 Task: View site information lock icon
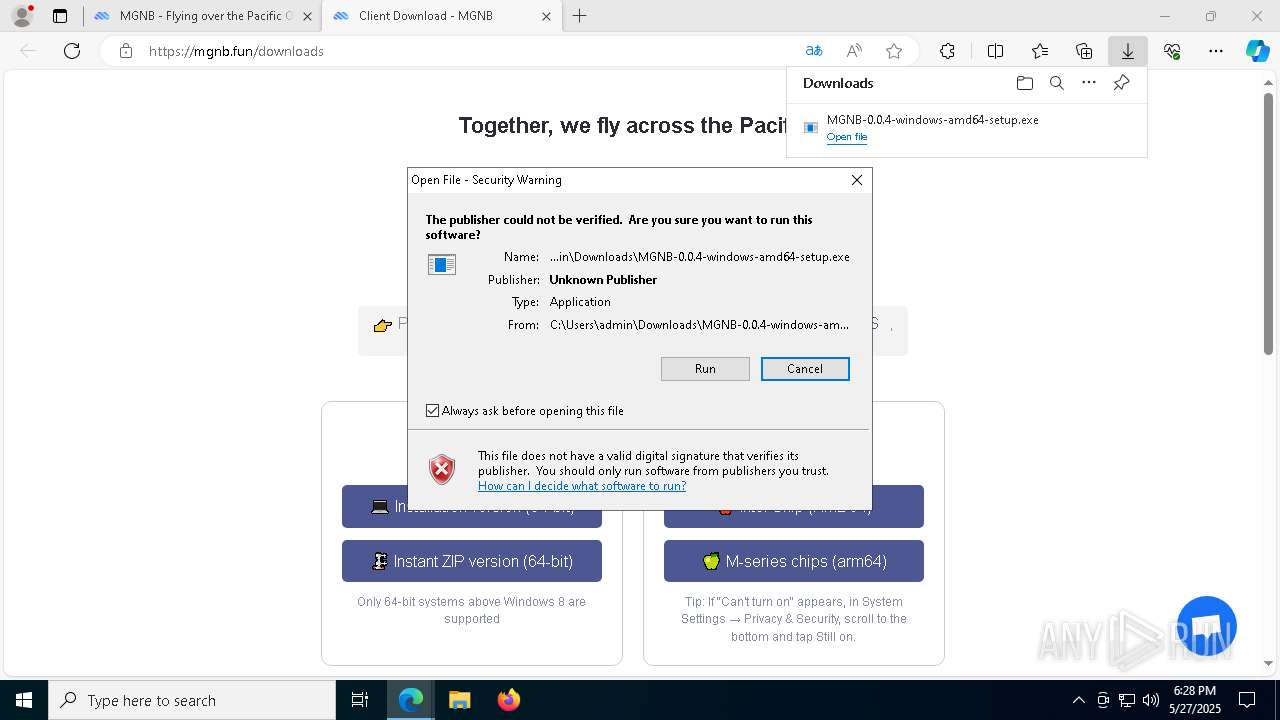125,51
